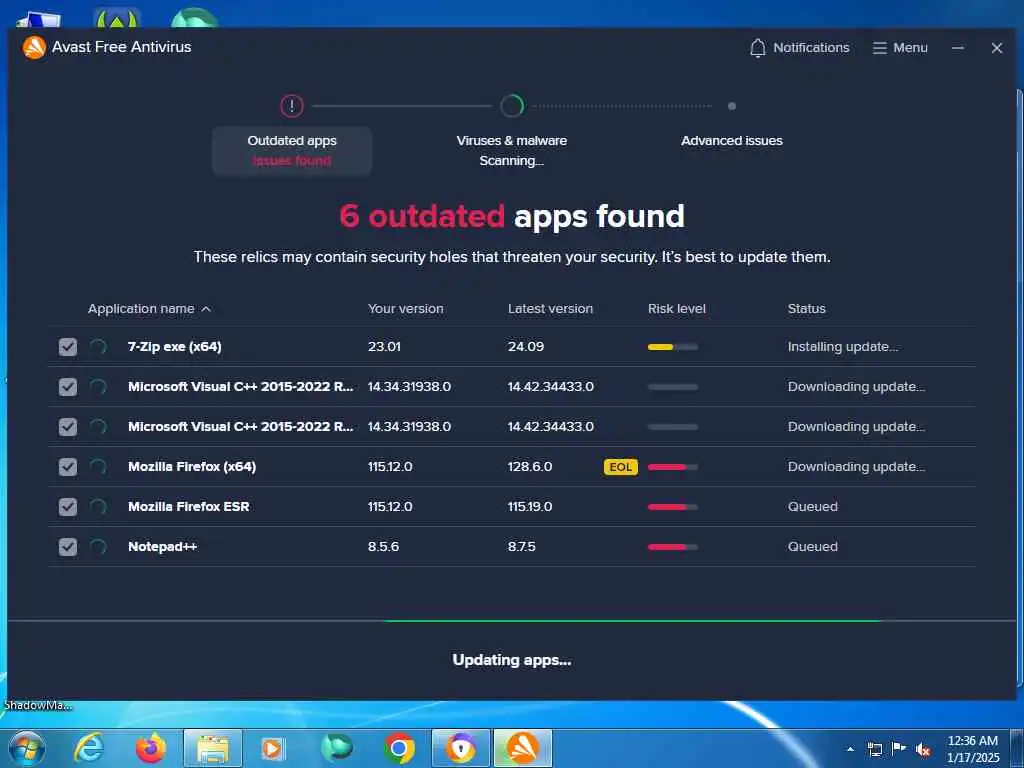Uncheck the Notepad++ checkbox
The width and height of the screenshot is (1024, 768).
68,547
